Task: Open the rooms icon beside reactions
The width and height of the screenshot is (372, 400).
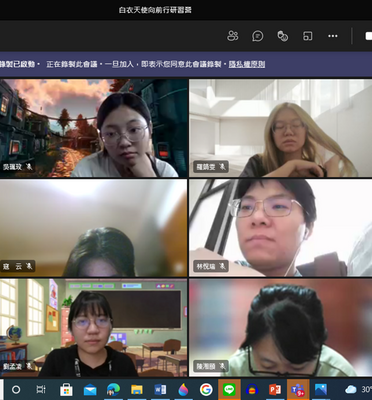Action: coord(308,36)
